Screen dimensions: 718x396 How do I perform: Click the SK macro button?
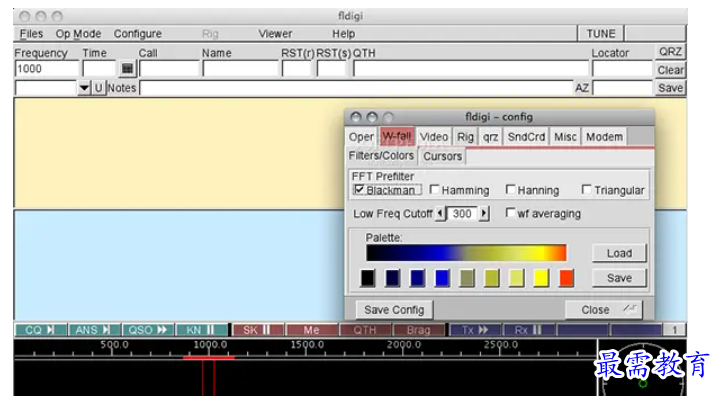tap(258, 330)
